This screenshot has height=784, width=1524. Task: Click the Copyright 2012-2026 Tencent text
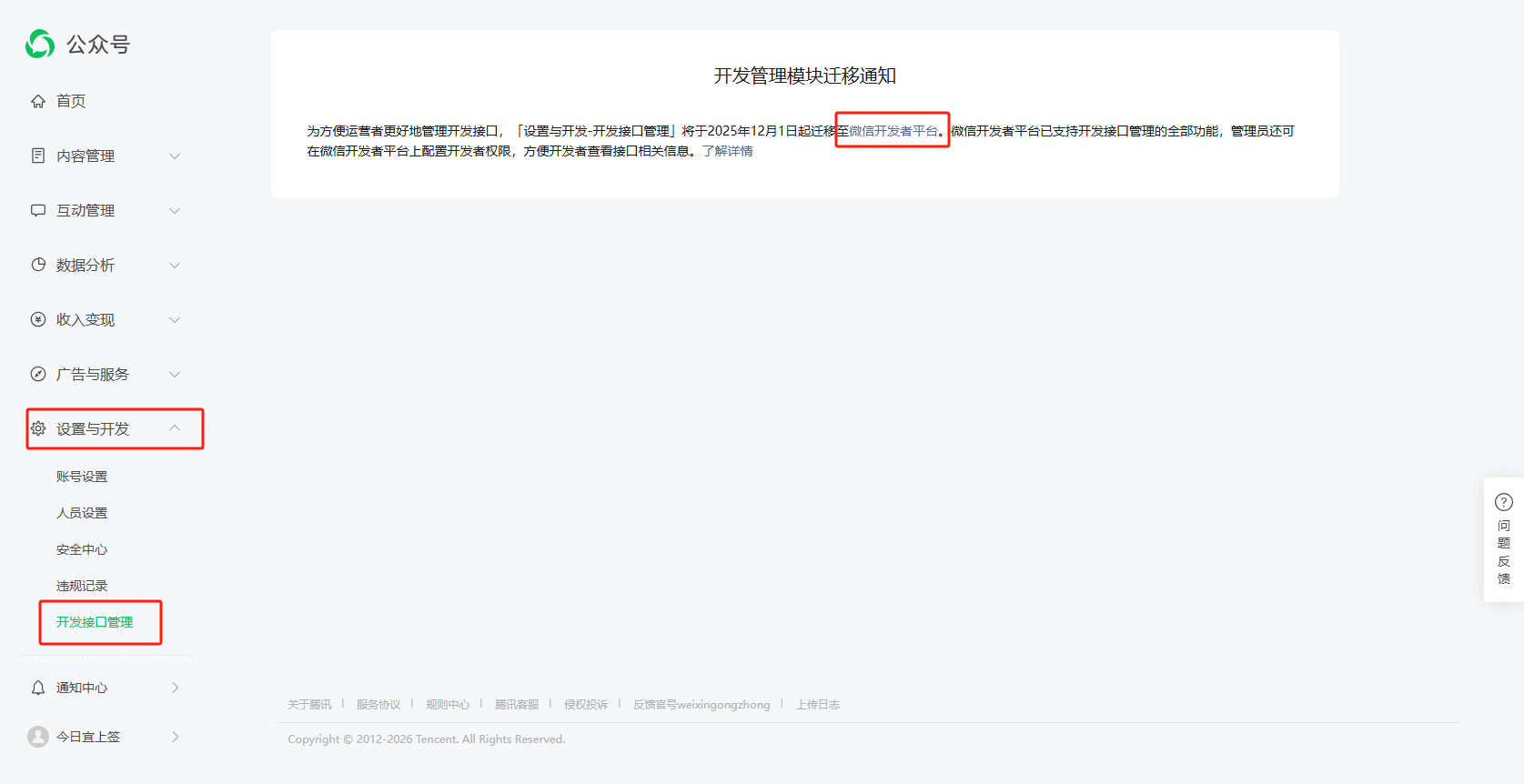coord(427,739)
